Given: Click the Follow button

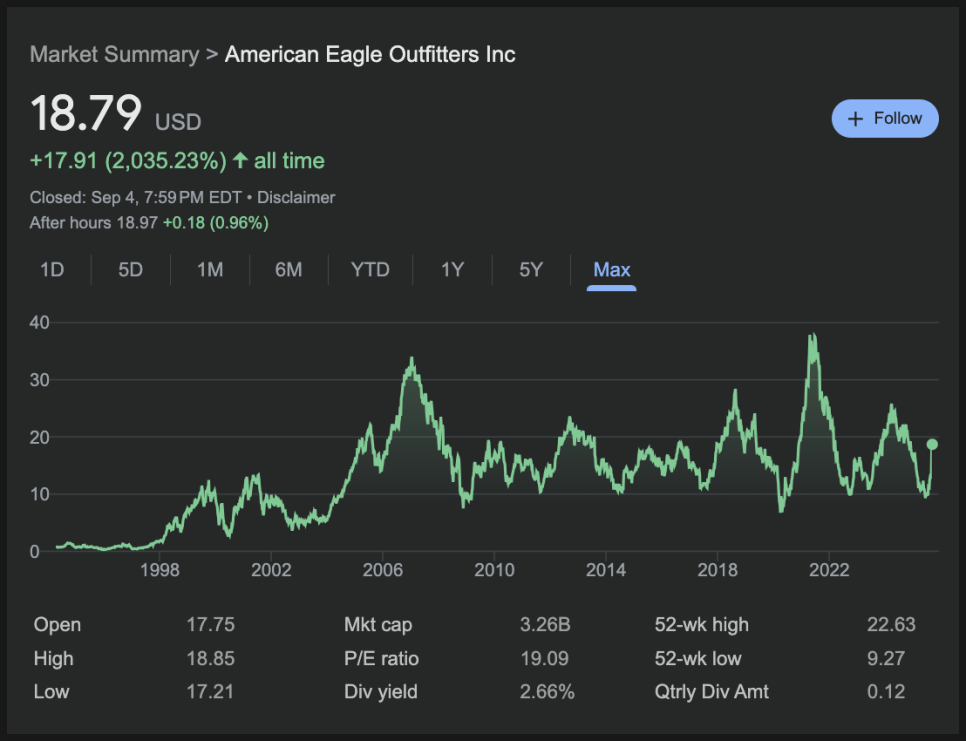Looking at the screenshot, I should pos(885,118).
